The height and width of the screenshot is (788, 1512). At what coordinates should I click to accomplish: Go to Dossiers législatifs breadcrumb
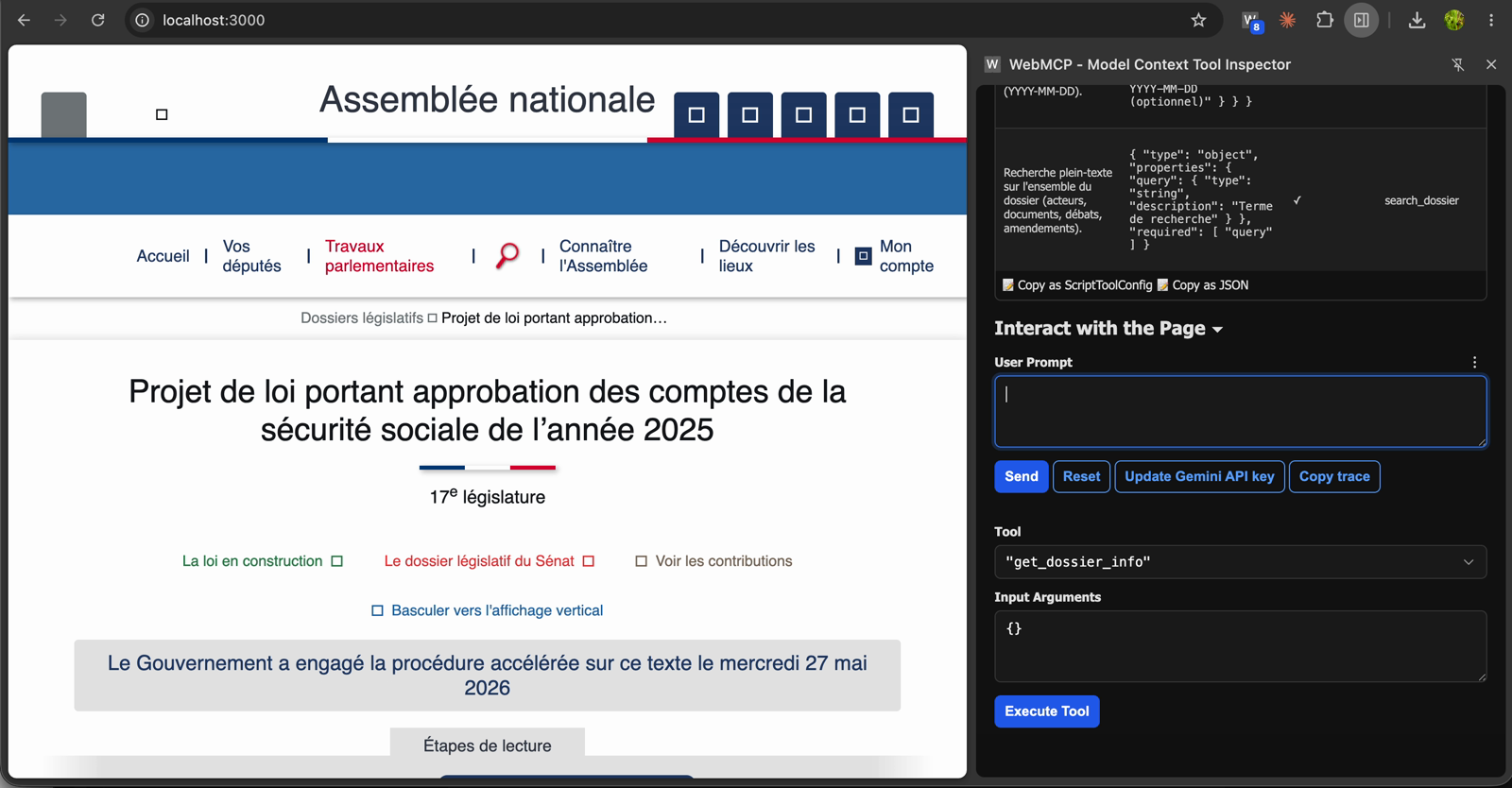pos(362,318)
